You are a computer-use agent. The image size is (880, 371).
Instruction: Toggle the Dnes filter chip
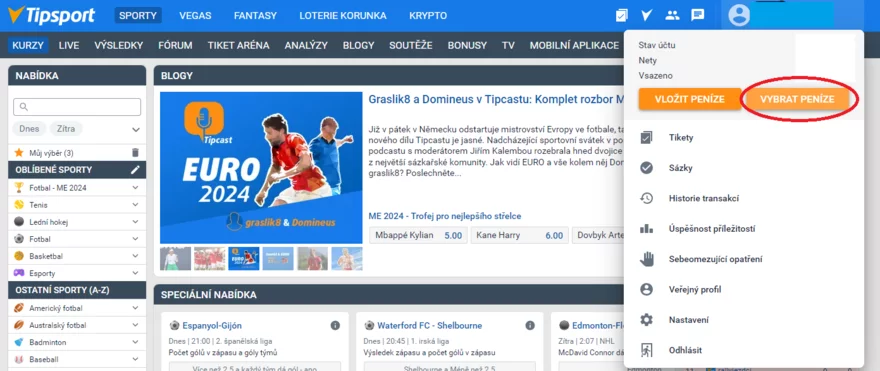coord(29,129)
